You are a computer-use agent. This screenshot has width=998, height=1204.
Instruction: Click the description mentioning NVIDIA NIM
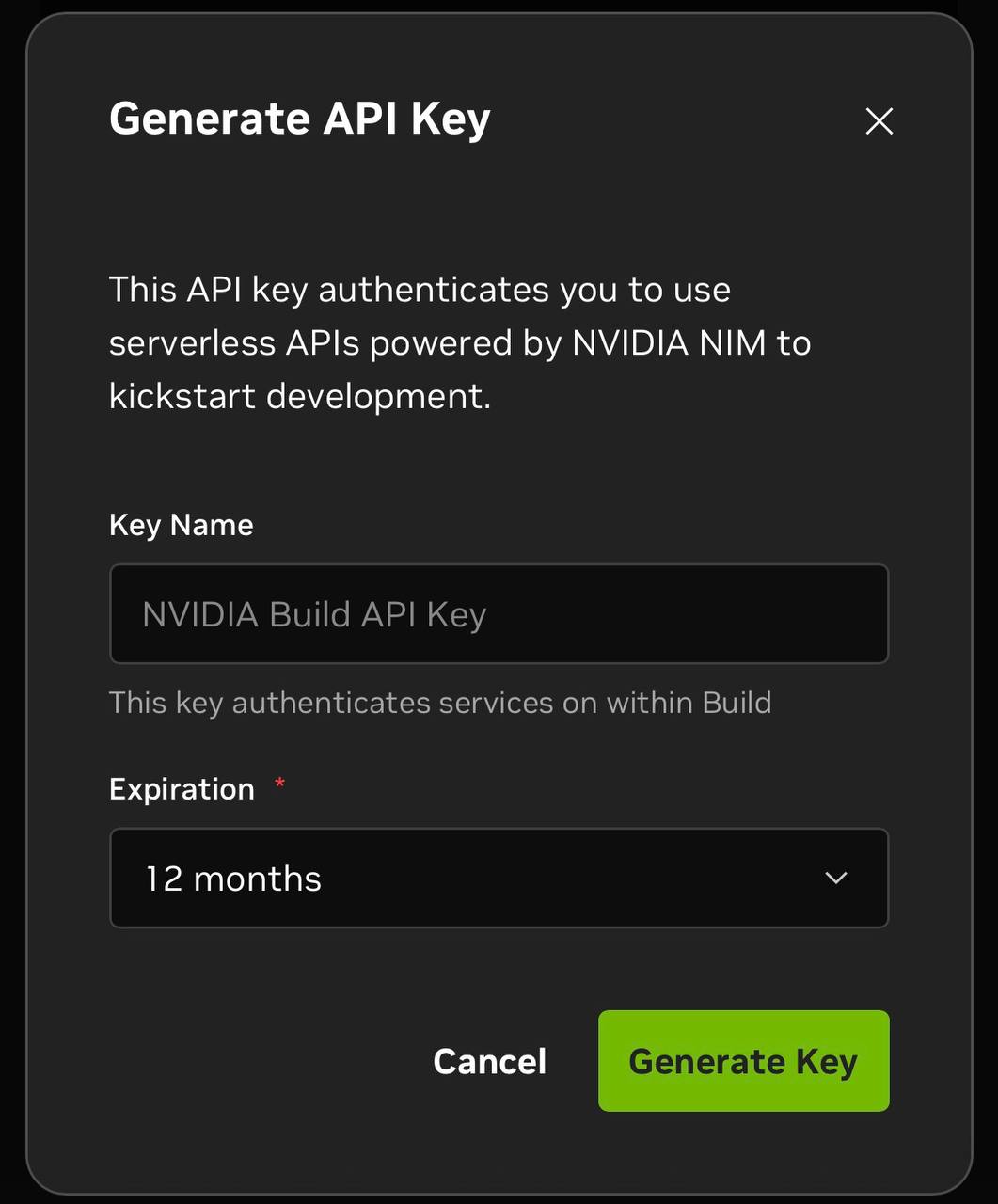[x=460, y=342]
